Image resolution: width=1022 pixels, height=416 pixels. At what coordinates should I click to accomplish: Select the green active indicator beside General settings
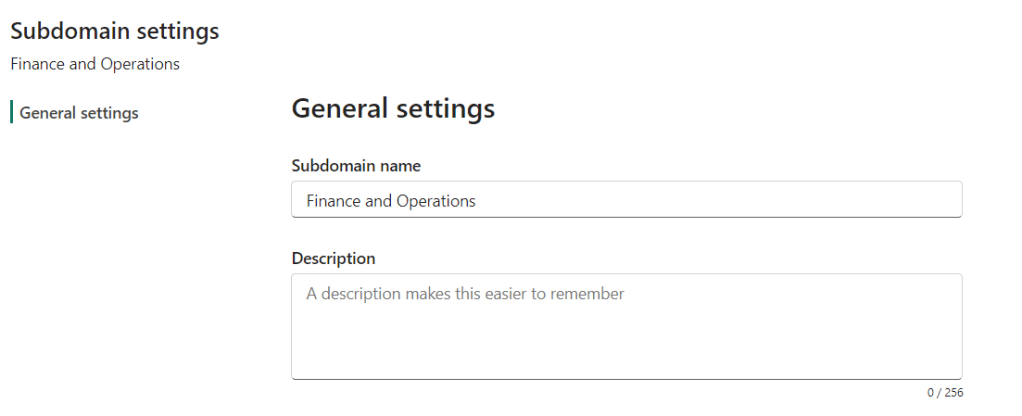pyautogui.click(x=11, y=112)
